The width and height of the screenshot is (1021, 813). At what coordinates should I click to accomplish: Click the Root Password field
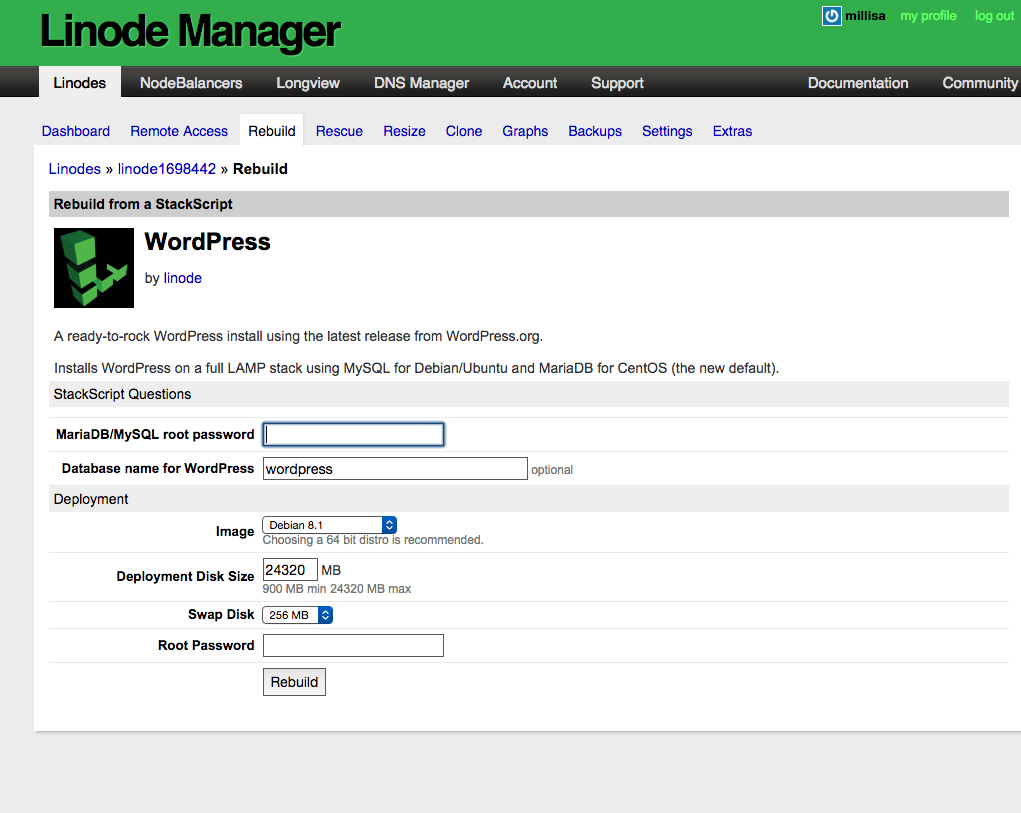354,645
